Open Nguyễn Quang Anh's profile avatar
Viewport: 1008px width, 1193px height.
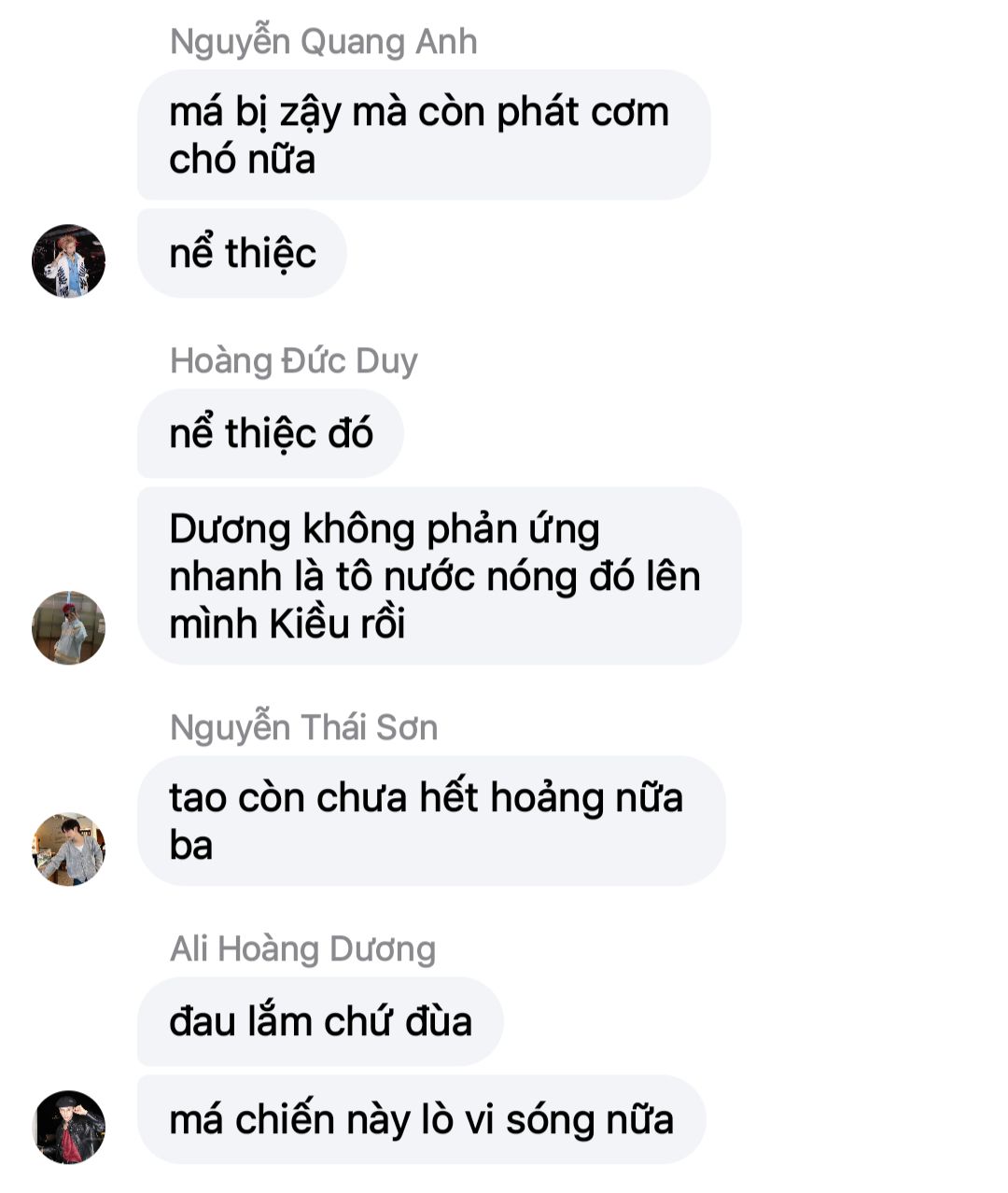pos(68,260)
